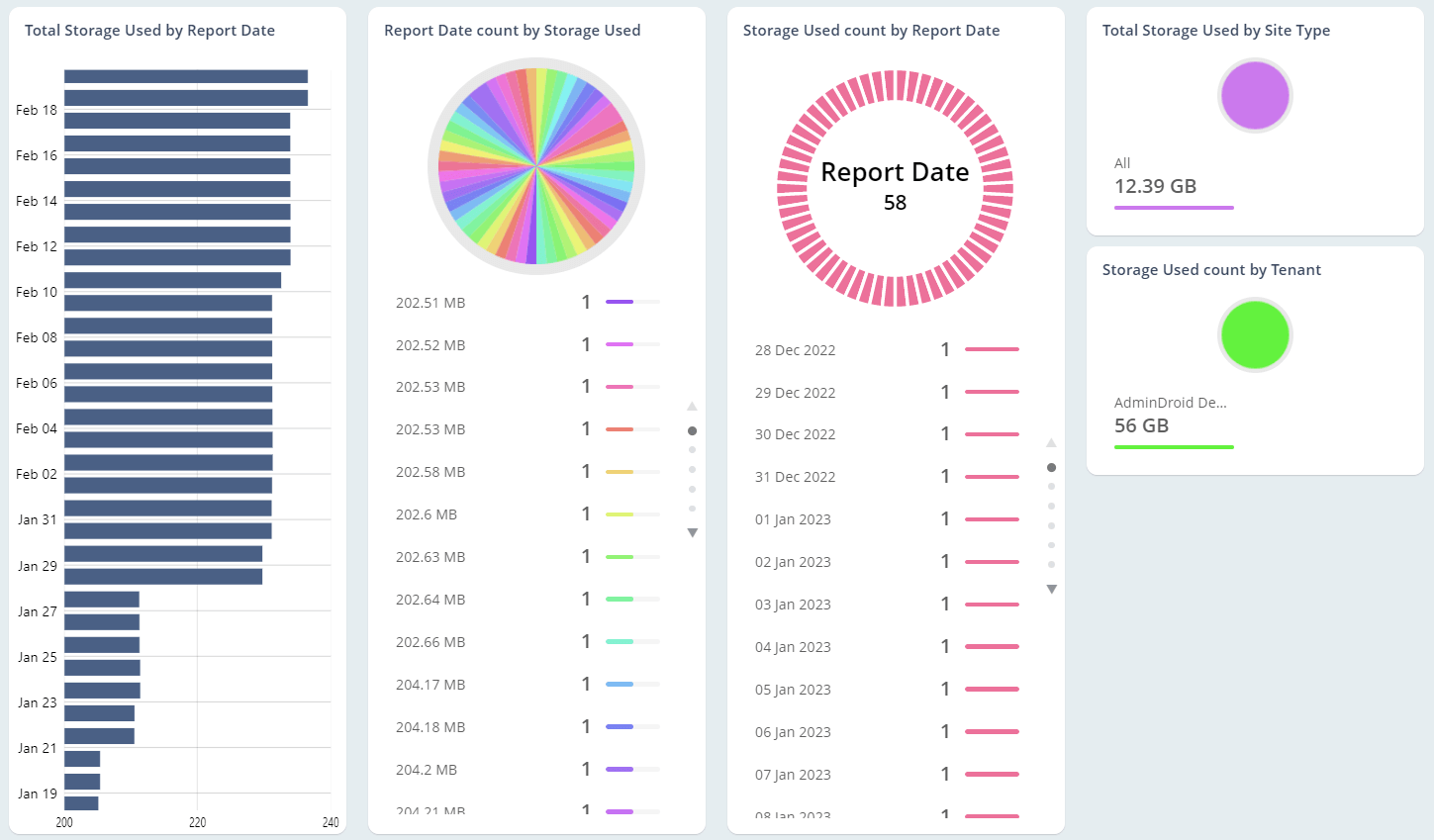Click the green AdminDroid tenant circle

[1255, 335]
